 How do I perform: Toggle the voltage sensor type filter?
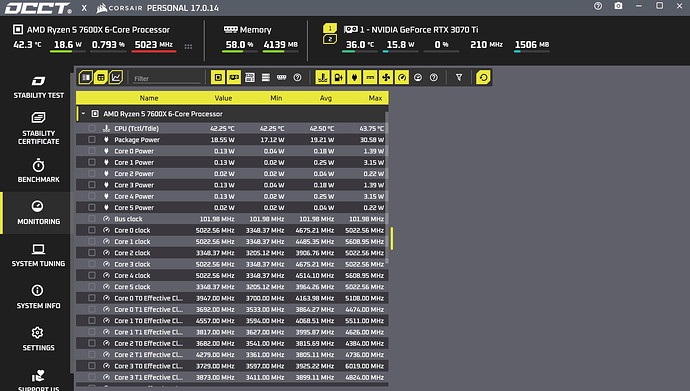point(338,77)
